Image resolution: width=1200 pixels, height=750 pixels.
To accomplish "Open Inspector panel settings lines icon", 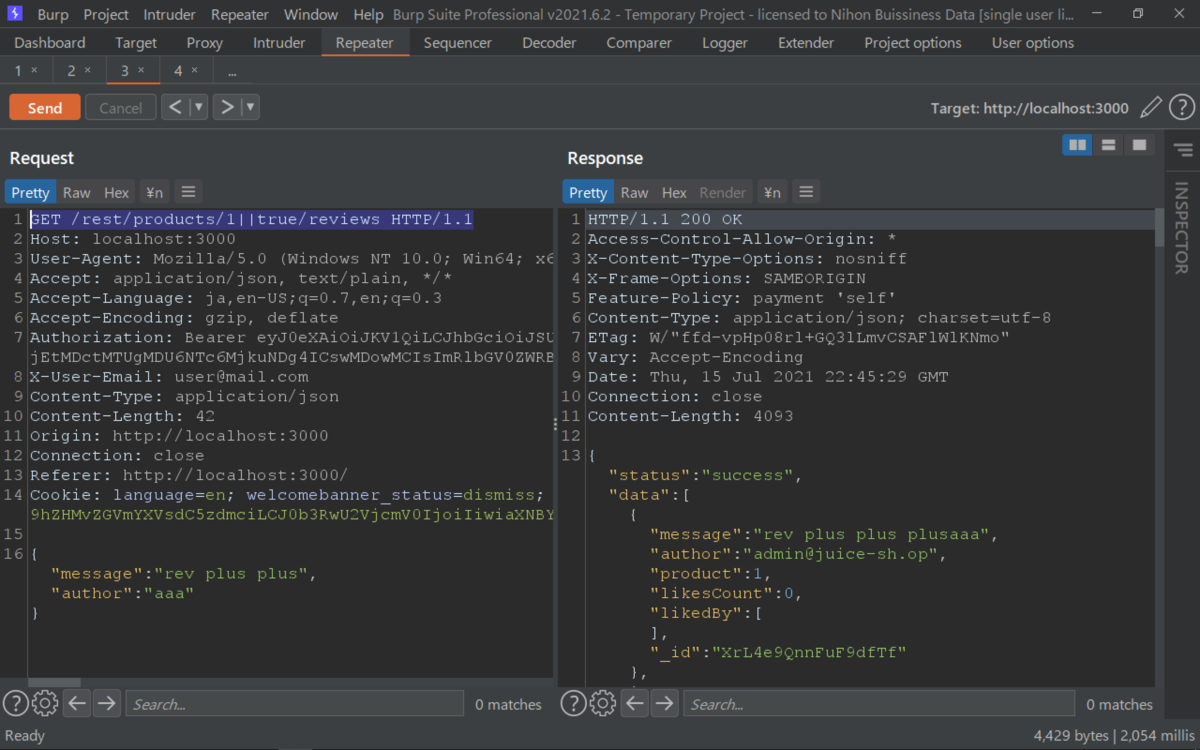I will coord(1183,150).
